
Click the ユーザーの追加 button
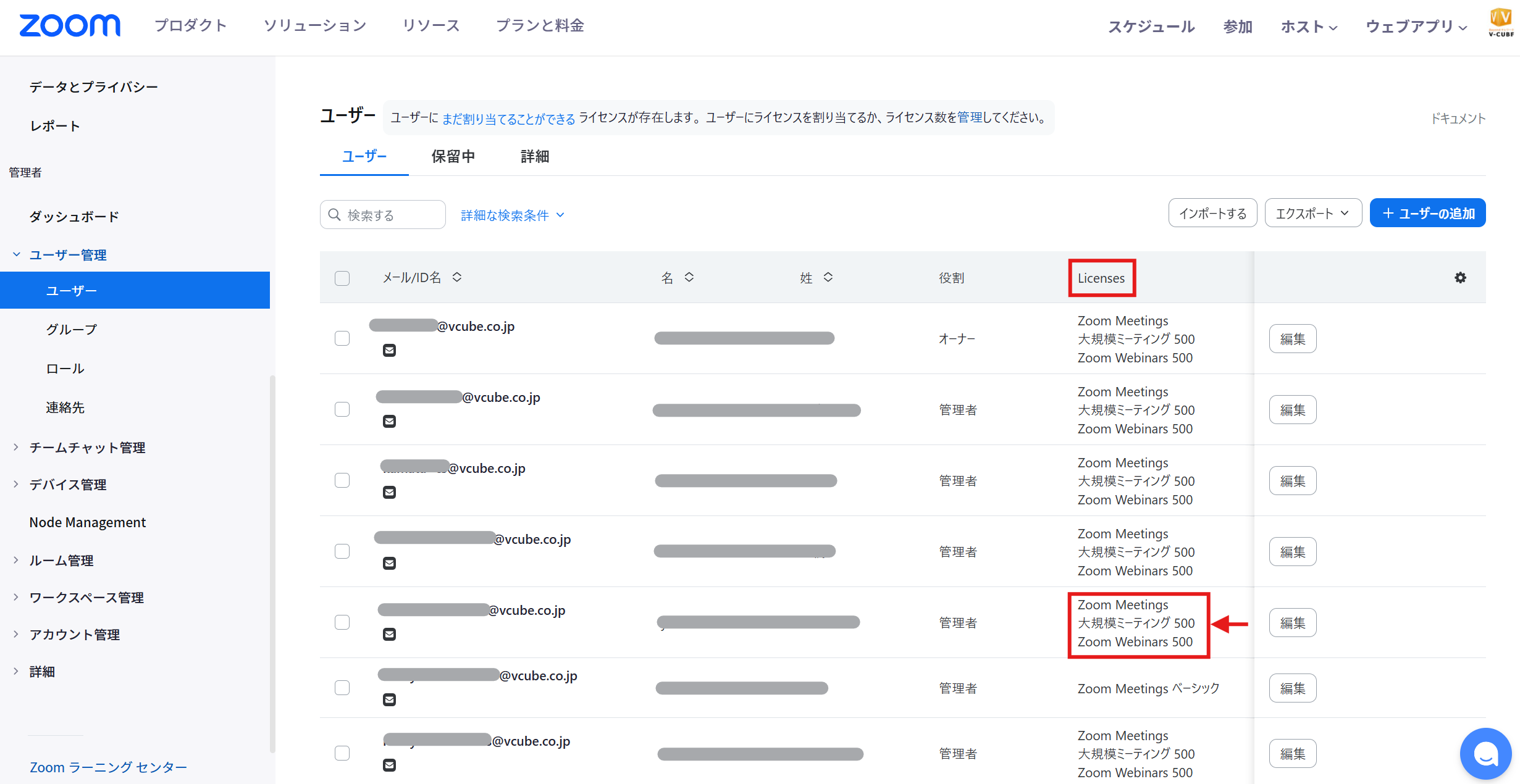click(x=1428, y=213)
